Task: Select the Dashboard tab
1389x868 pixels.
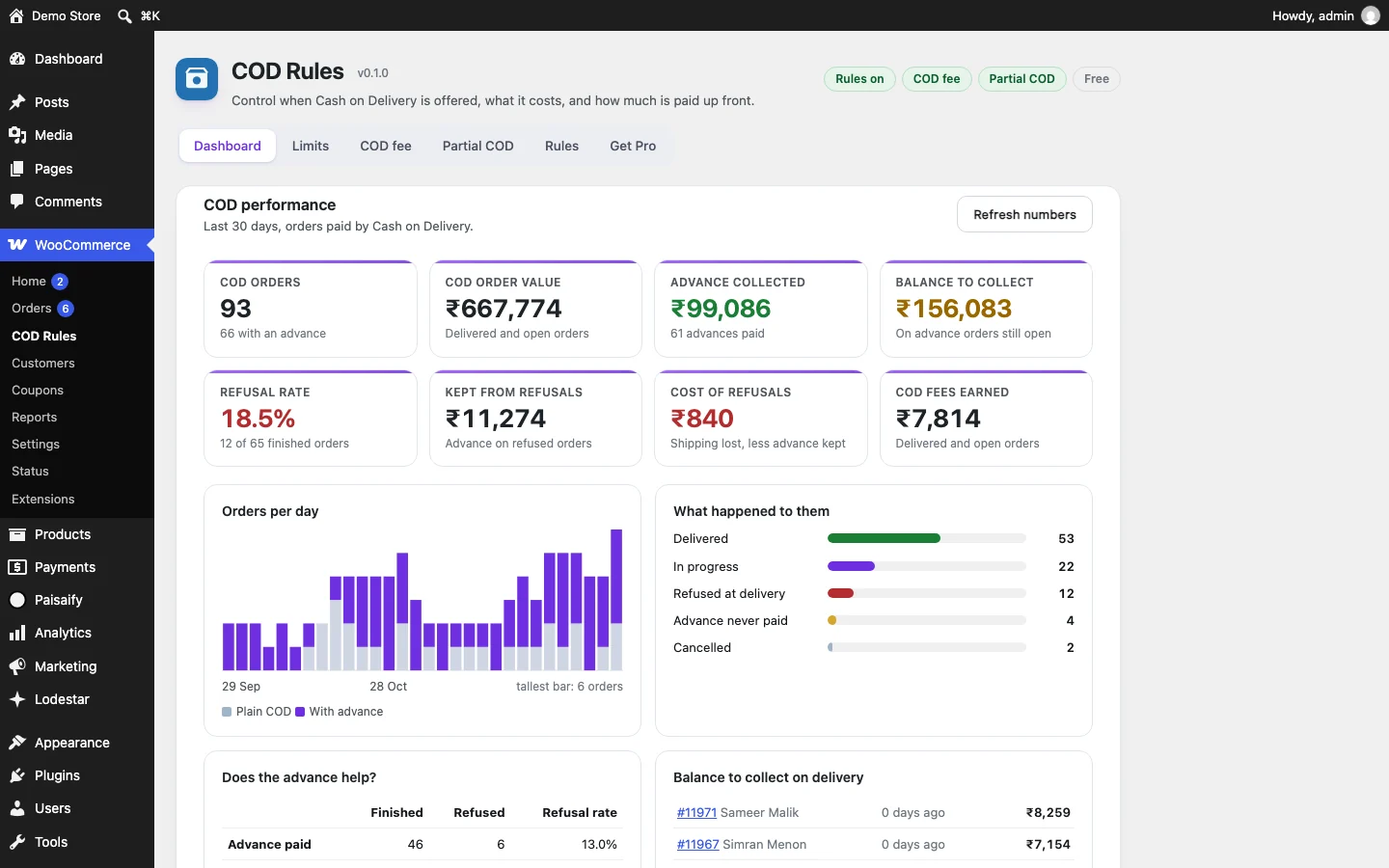Action: click(228, 146)
